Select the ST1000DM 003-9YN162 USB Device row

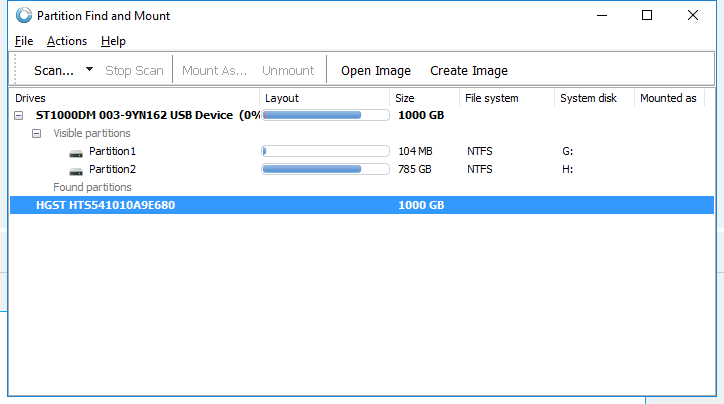(x=362, y=115)
